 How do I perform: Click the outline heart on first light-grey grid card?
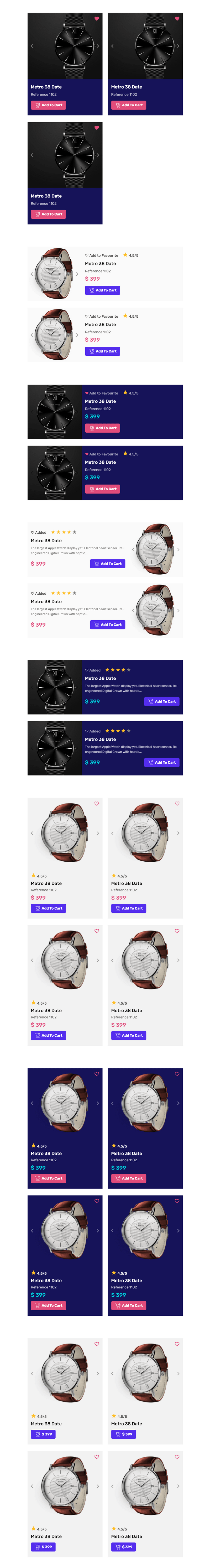pos(96,804)
